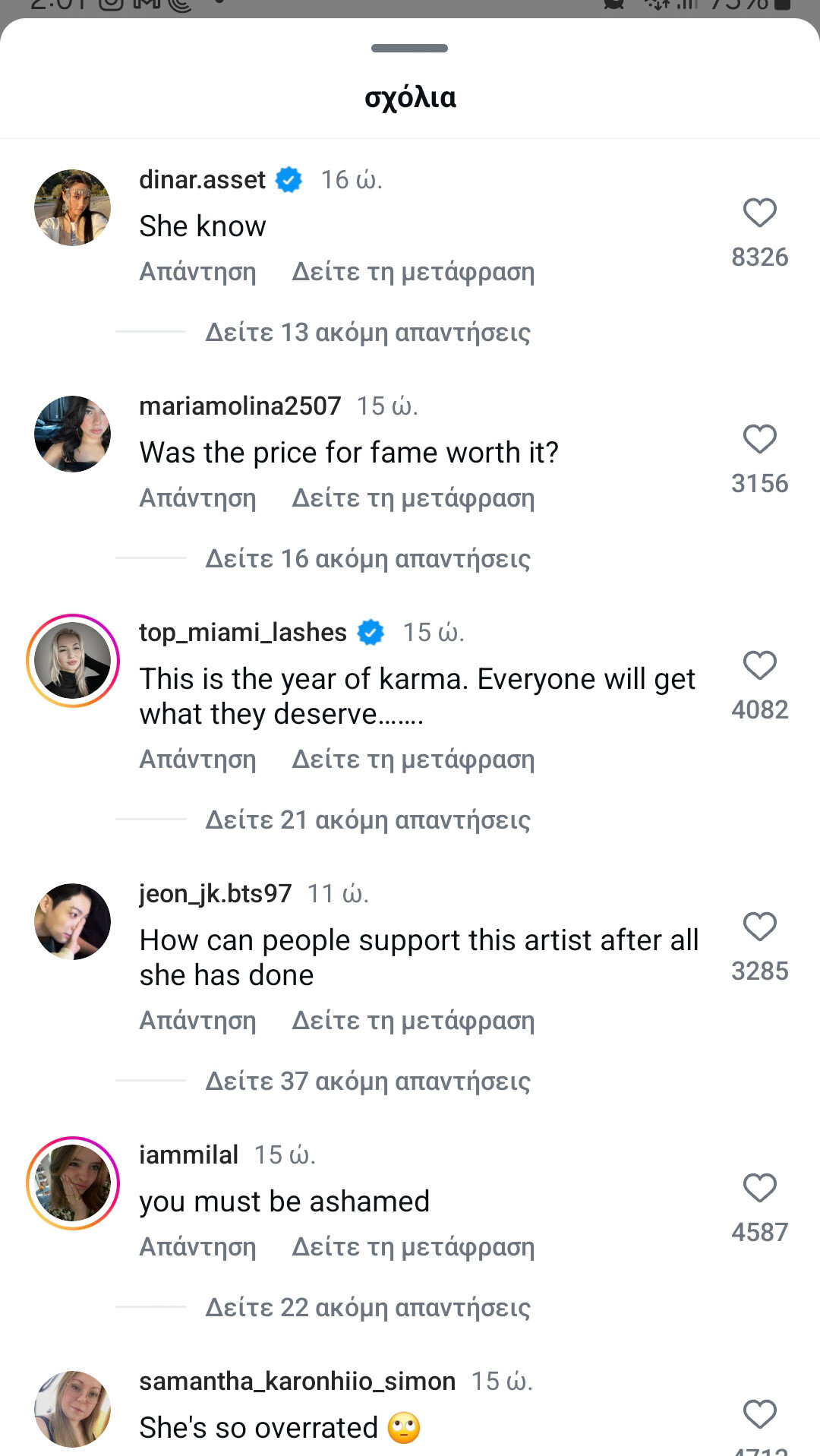Like the samantha_karonhiio_simon comment
The image size is (820, 1456).
(759, 1415)
